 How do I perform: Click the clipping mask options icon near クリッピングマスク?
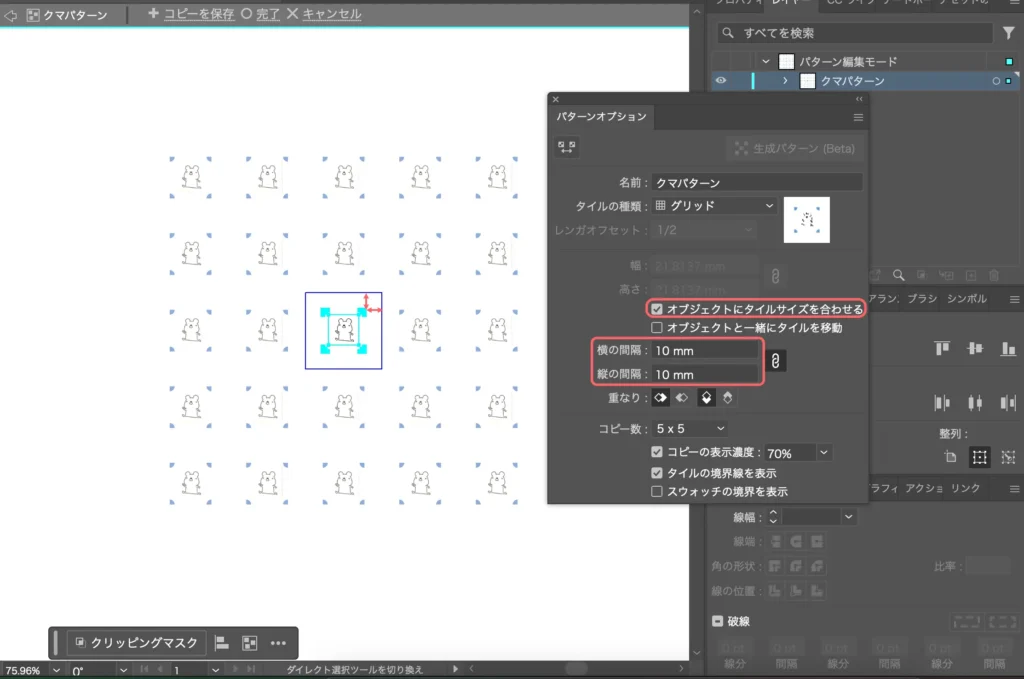249,643
